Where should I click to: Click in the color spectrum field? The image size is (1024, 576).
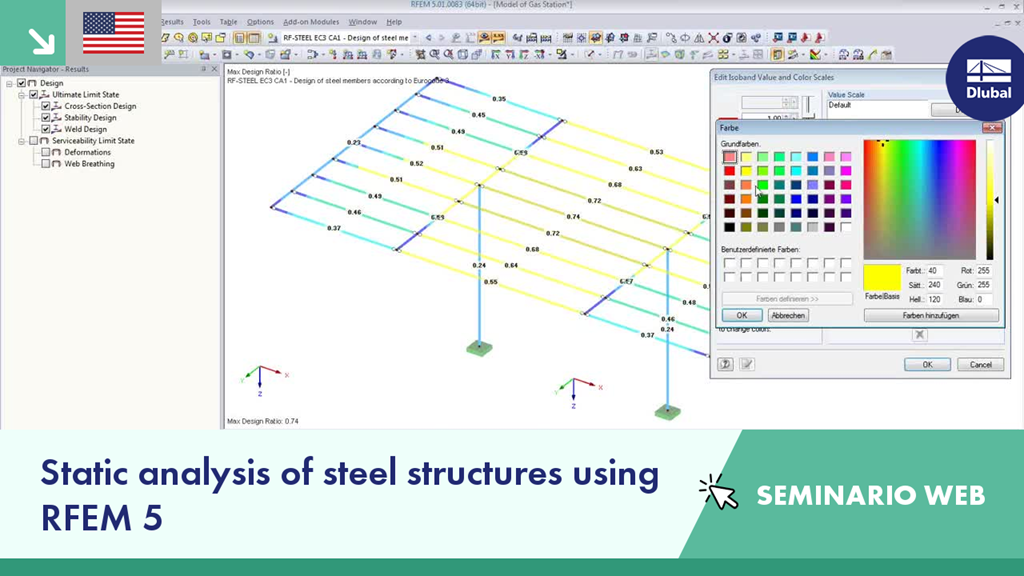point(920,200)
